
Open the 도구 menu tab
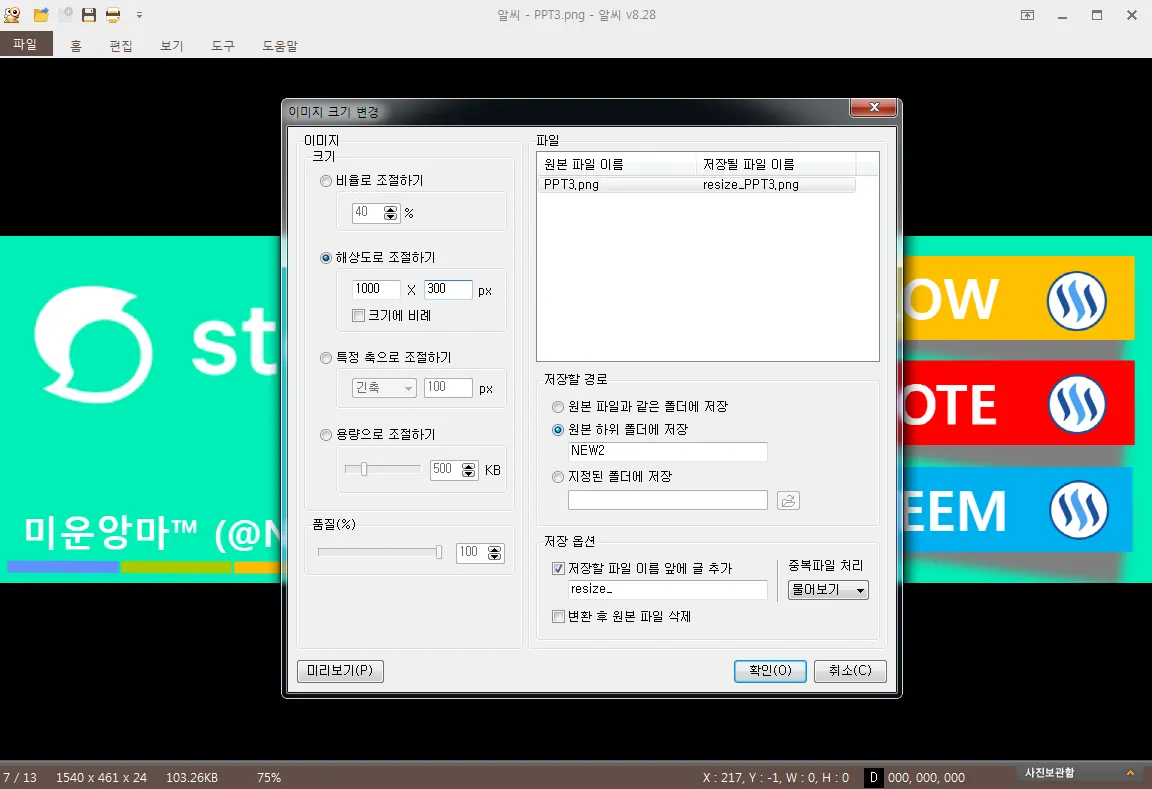[223, 46]
